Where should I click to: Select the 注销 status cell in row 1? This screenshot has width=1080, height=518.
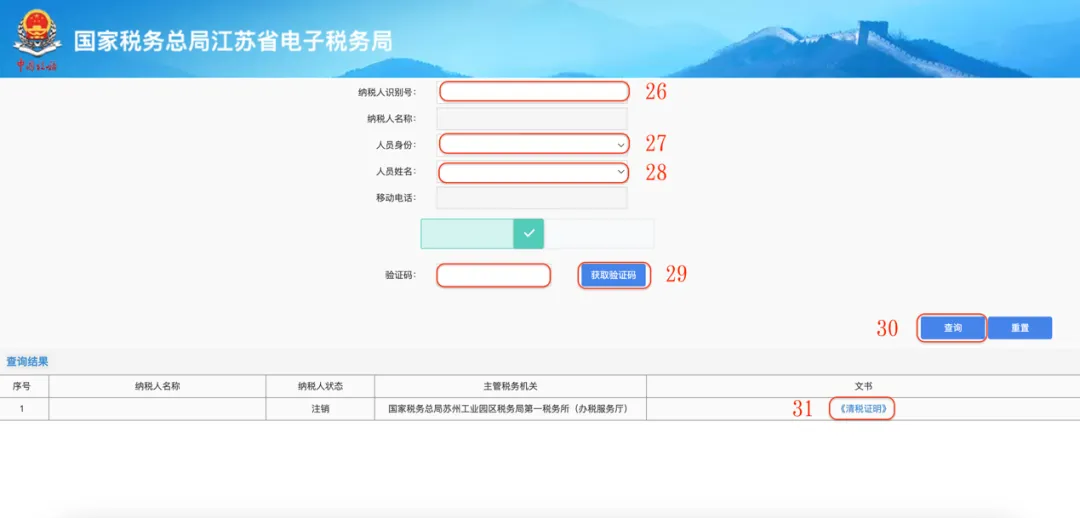(320, 409)
